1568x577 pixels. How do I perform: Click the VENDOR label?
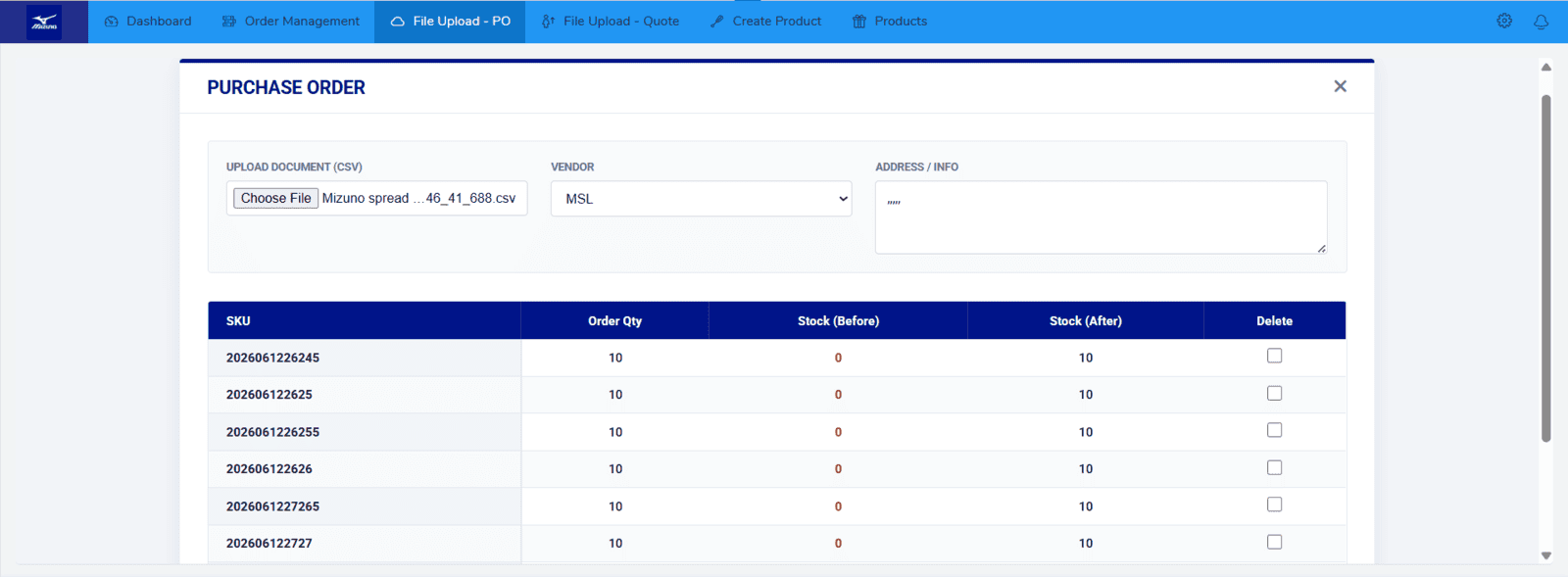pyautogui.click(x=572, y=168)
